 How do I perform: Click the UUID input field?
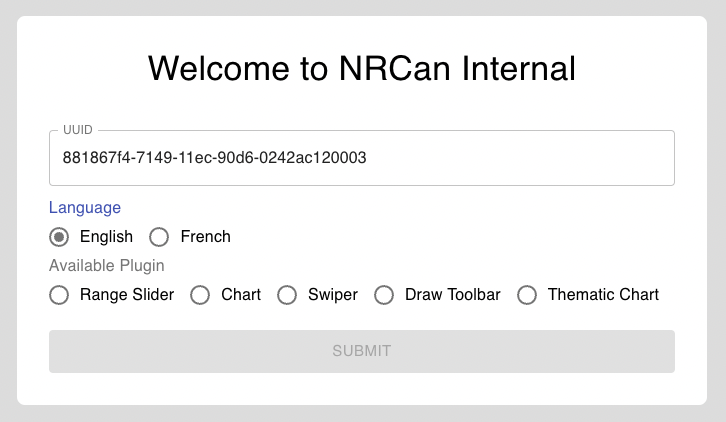coord(362,158)
